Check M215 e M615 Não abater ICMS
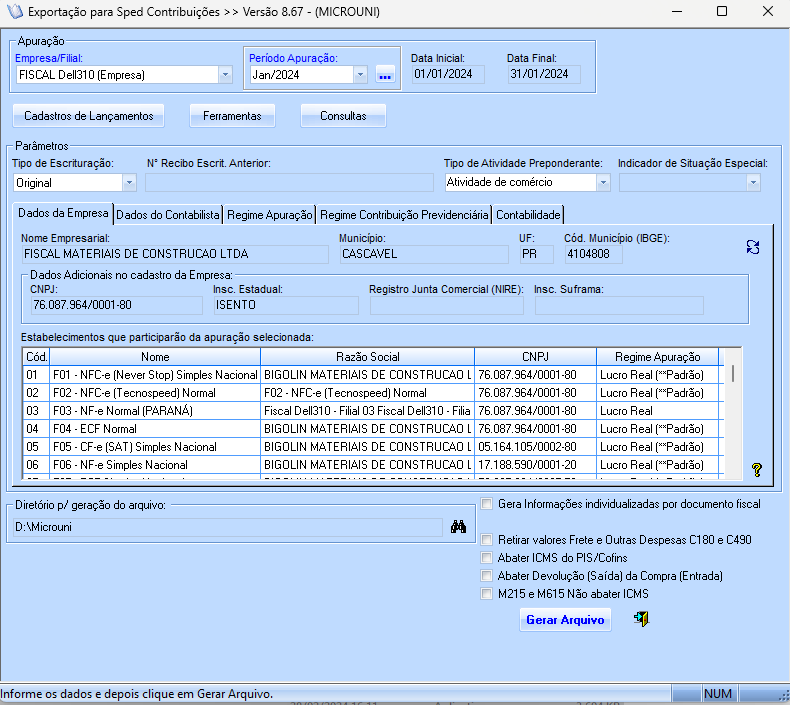This screenshot has height=705, width=790. point(486,594)
